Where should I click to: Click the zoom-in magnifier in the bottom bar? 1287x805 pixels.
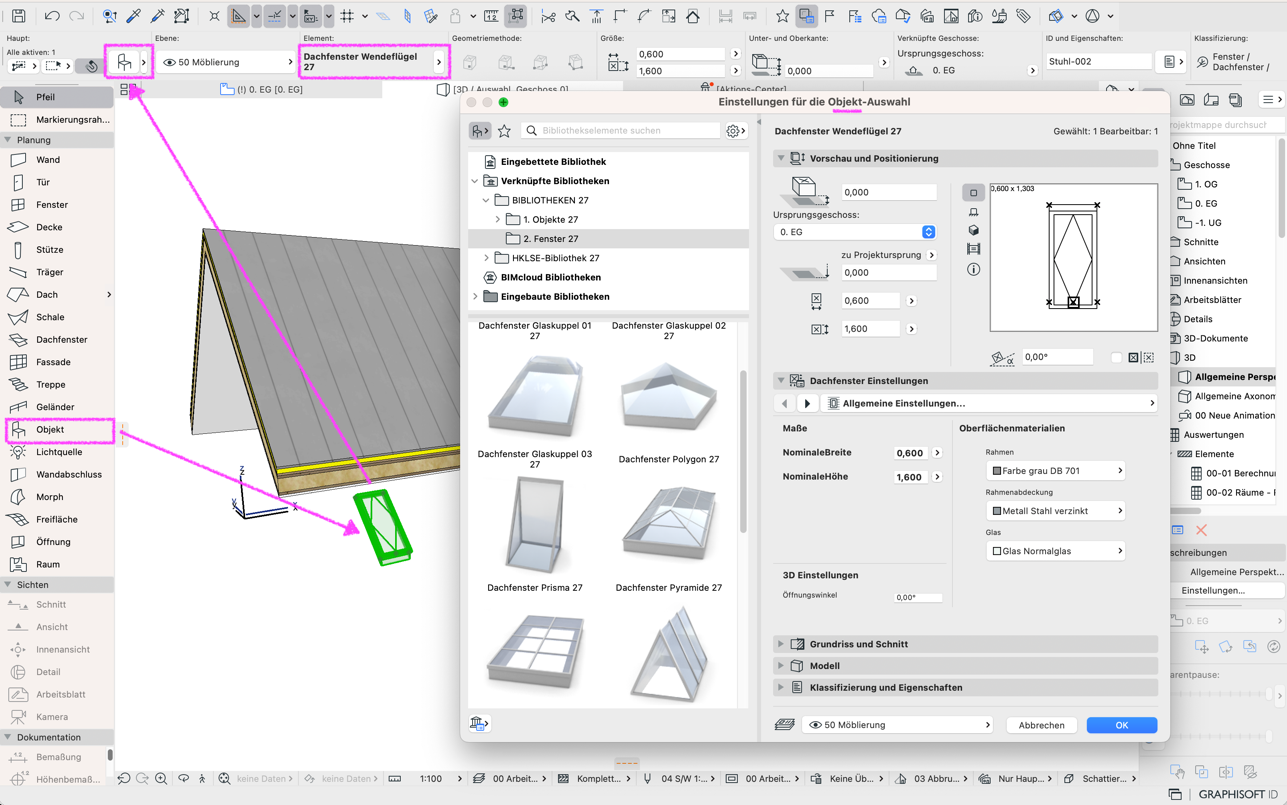point(161,778)
